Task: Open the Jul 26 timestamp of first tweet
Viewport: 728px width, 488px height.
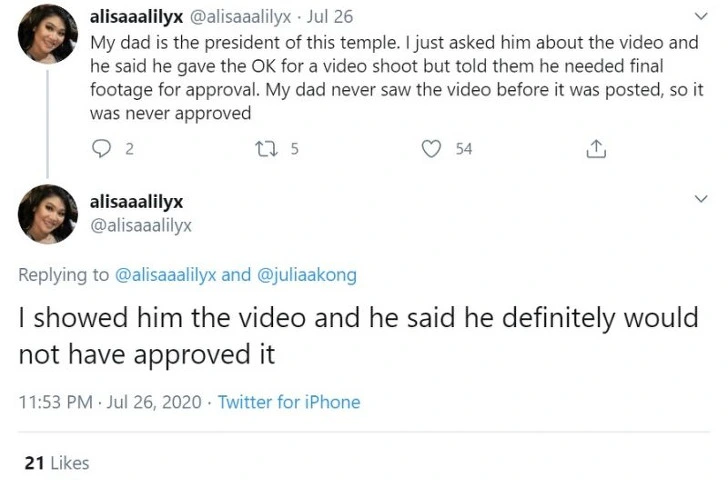Action: (x=330, y=17)
